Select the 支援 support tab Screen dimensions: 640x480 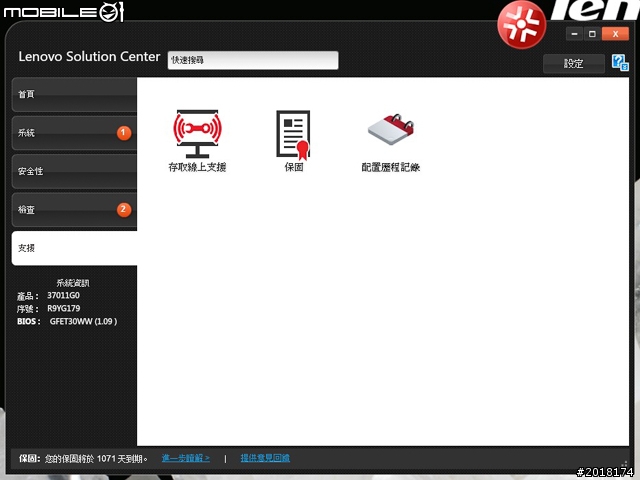click(74, 248)
